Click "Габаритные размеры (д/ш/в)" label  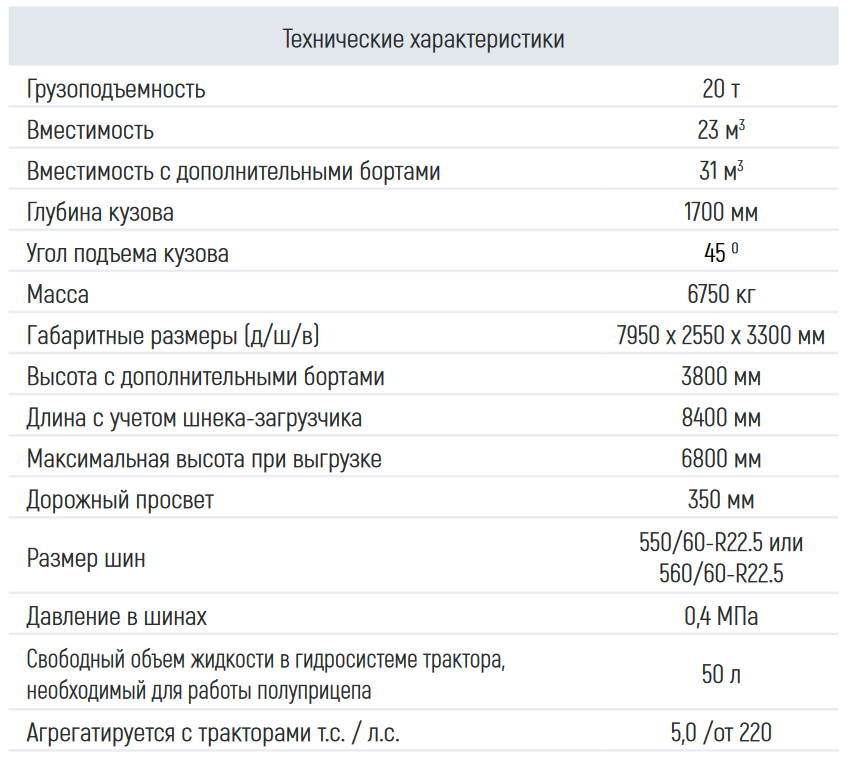[173, 335]
